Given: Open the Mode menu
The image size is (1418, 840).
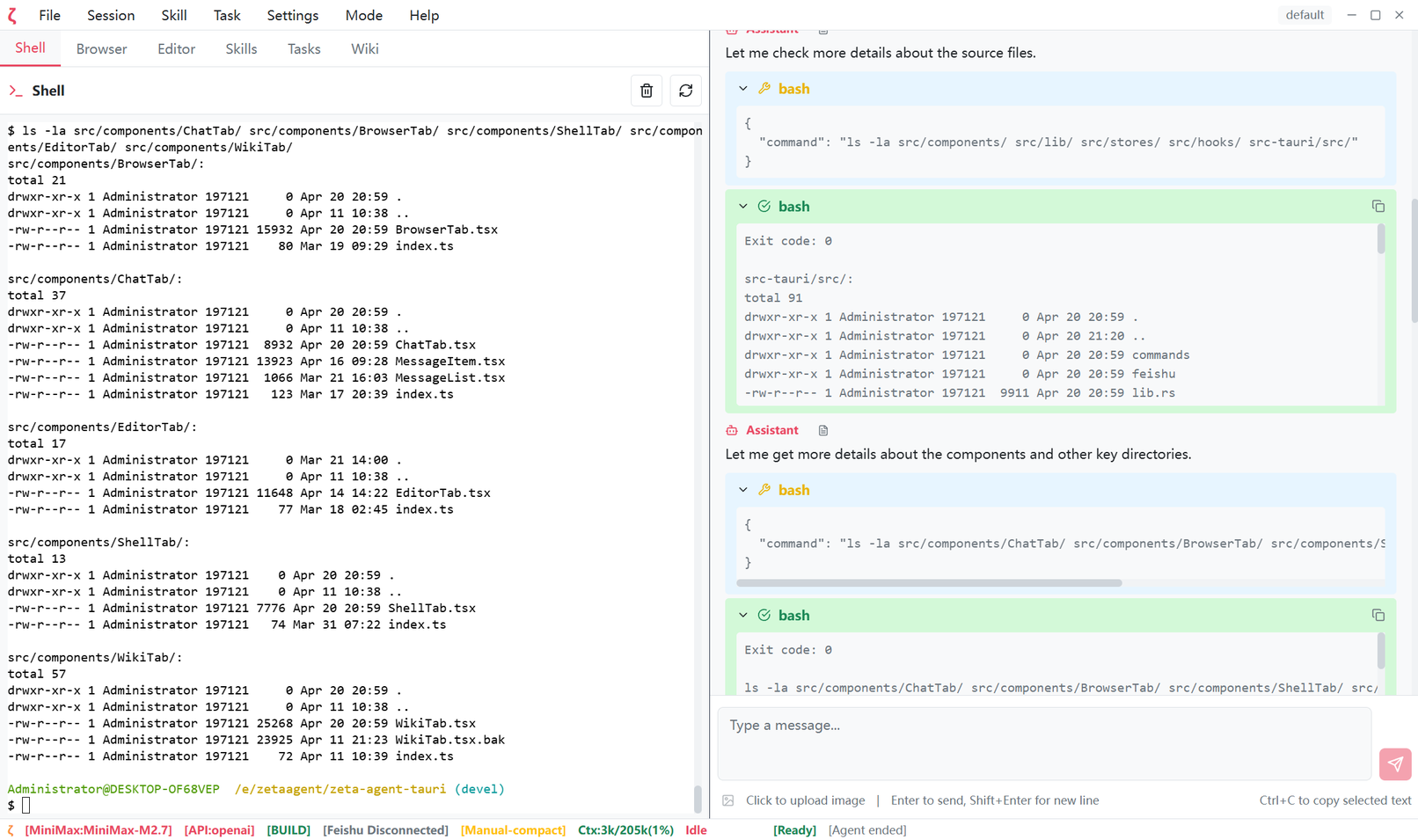Looking at the screenshot, I should 363,16.
